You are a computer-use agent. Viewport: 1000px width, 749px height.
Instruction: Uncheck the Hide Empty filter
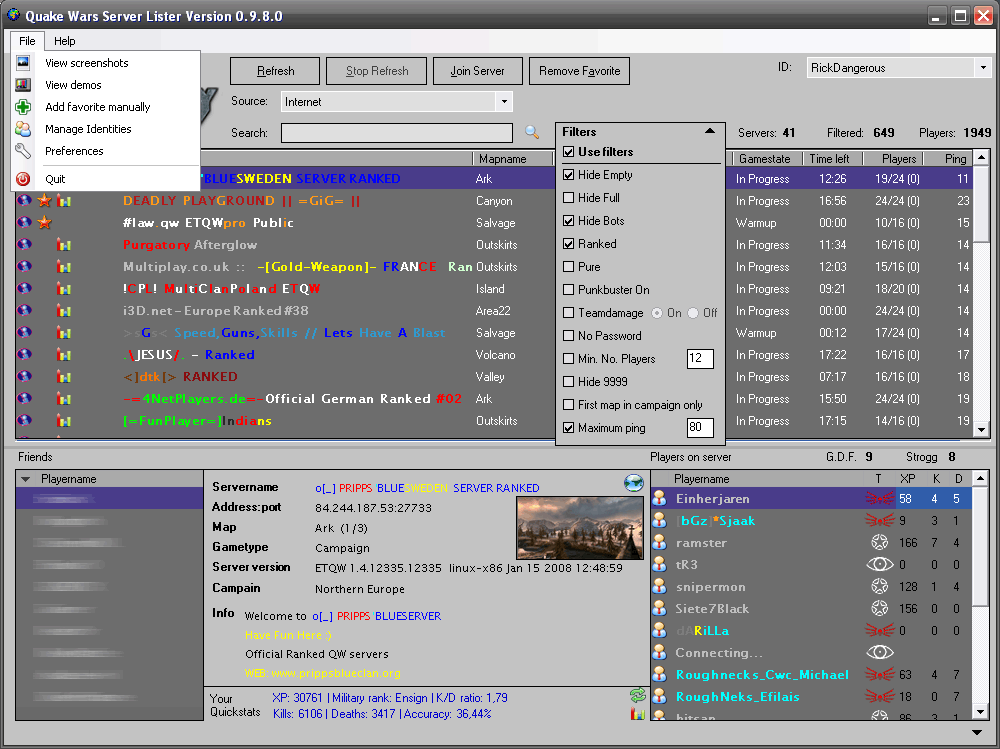(x=568, y=175)
